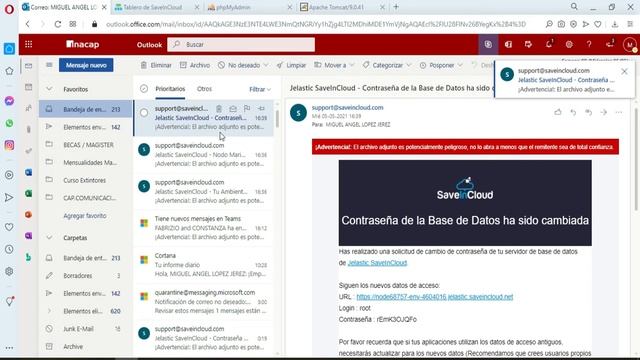Open Messenger in Opera sidebar

pos(9,100)
